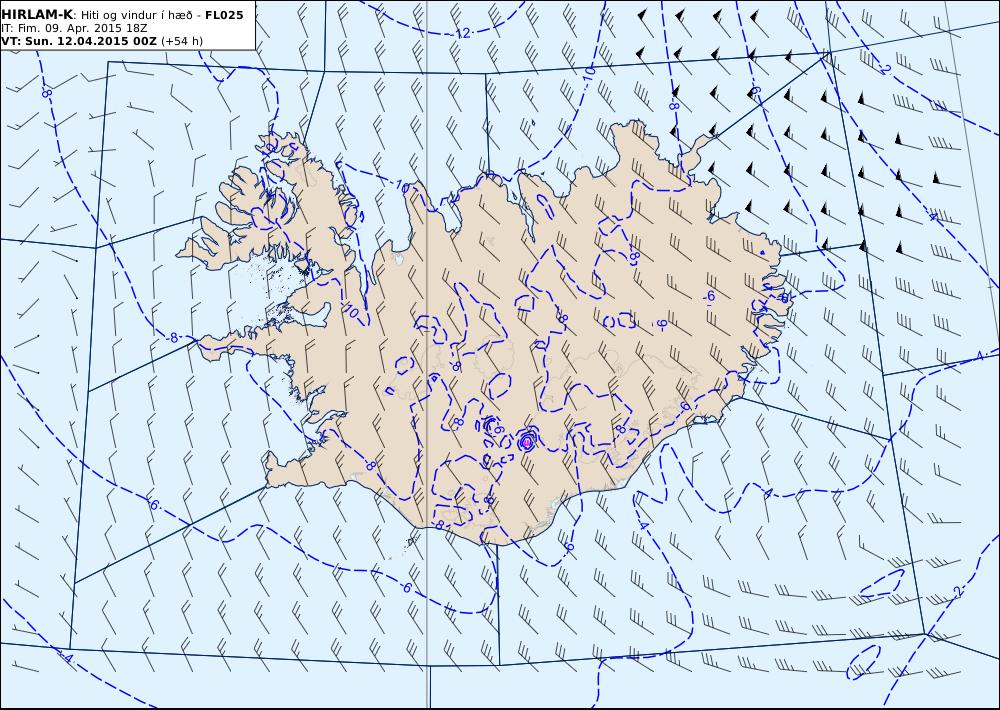Click the '(+54 h)' forecast offset text
This screenshot has height=710, width=1000.
(182, 41)
